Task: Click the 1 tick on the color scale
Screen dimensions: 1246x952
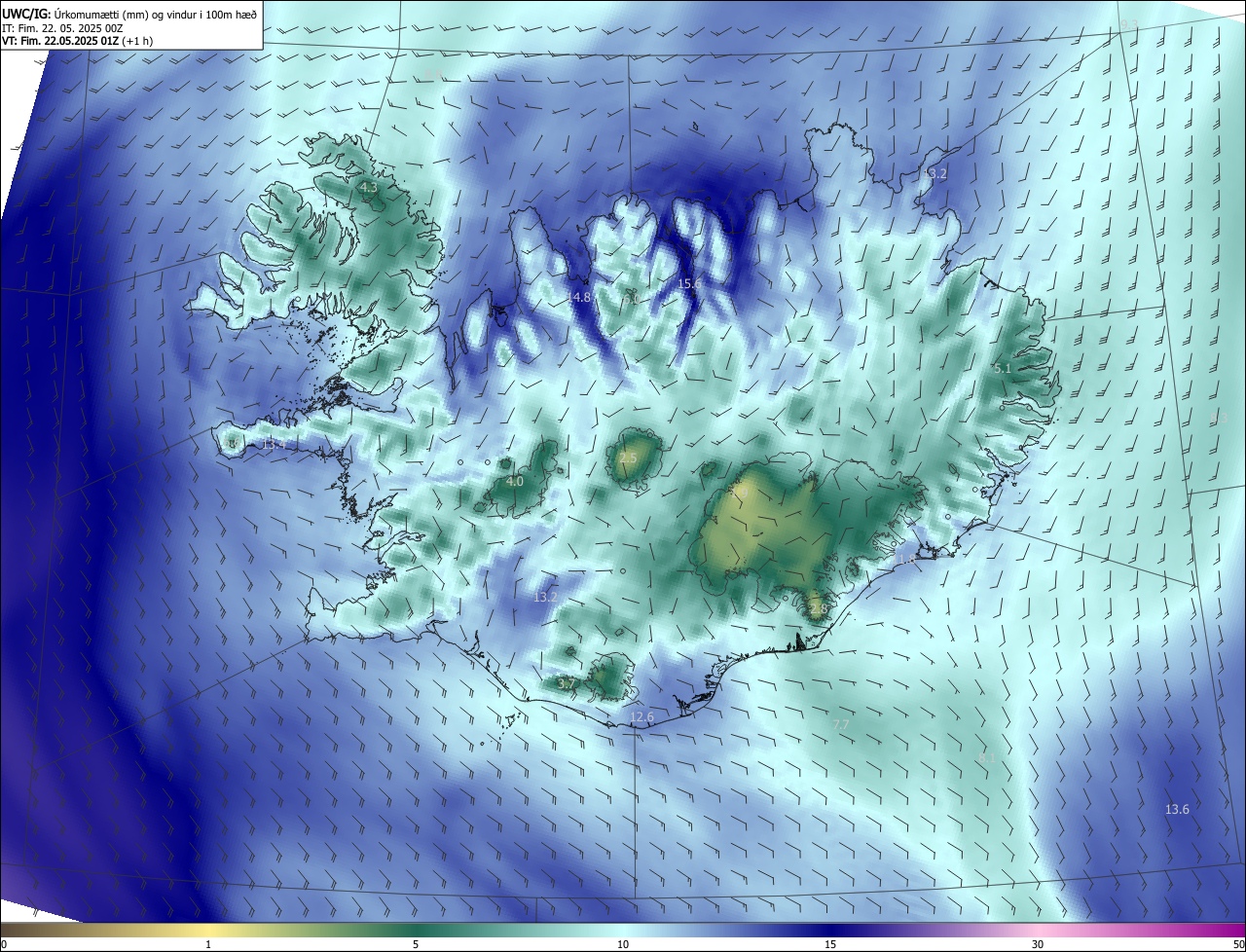Action: pyautogui.click(x=208, y=944)
